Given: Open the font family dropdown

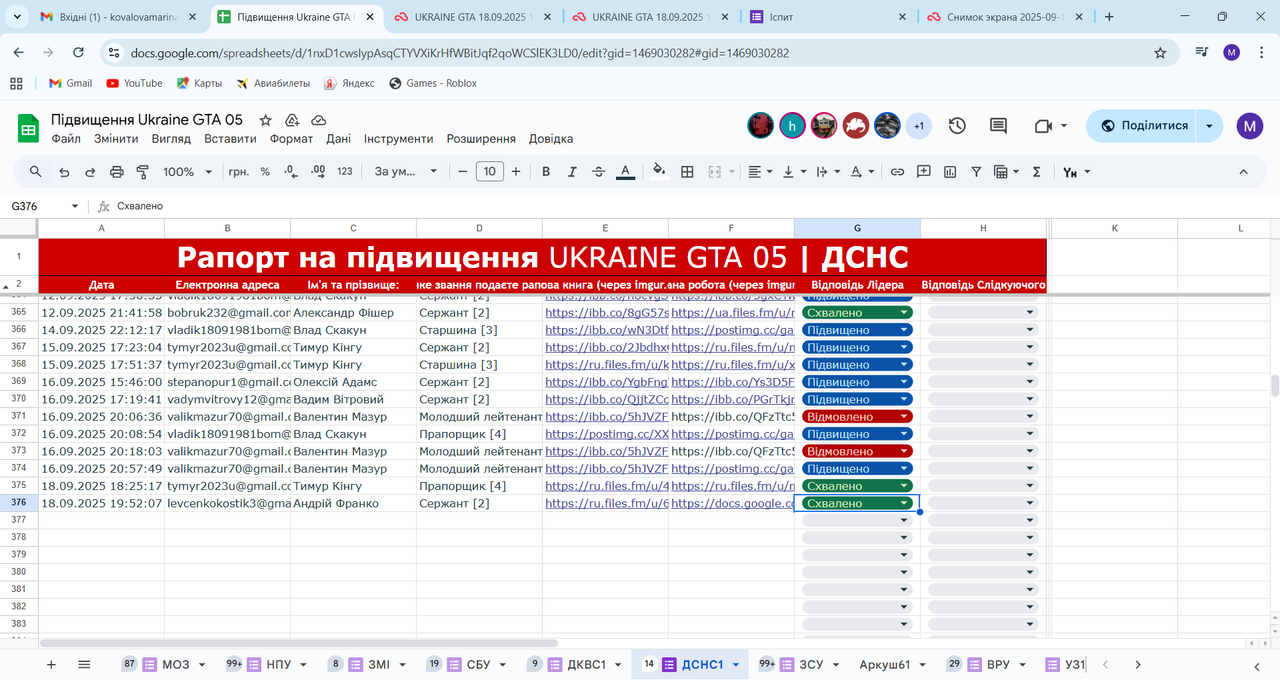Looking at the screenshot, I should (x=405, y=172).
